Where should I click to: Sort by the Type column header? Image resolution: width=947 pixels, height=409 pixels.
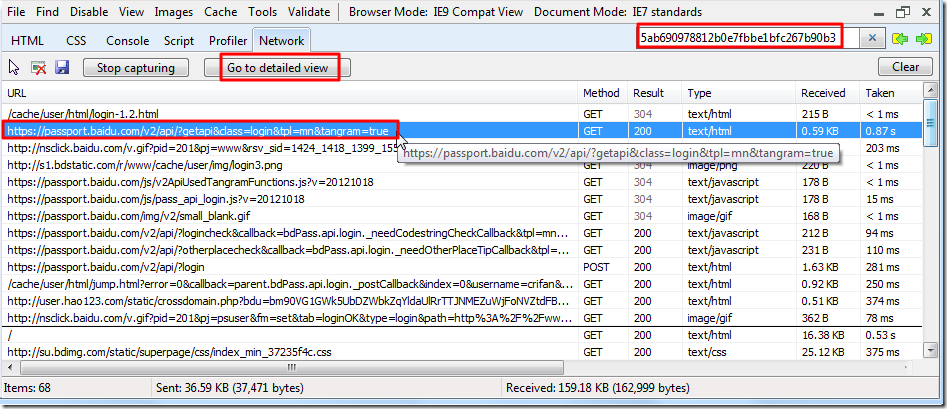coord(738,93)
